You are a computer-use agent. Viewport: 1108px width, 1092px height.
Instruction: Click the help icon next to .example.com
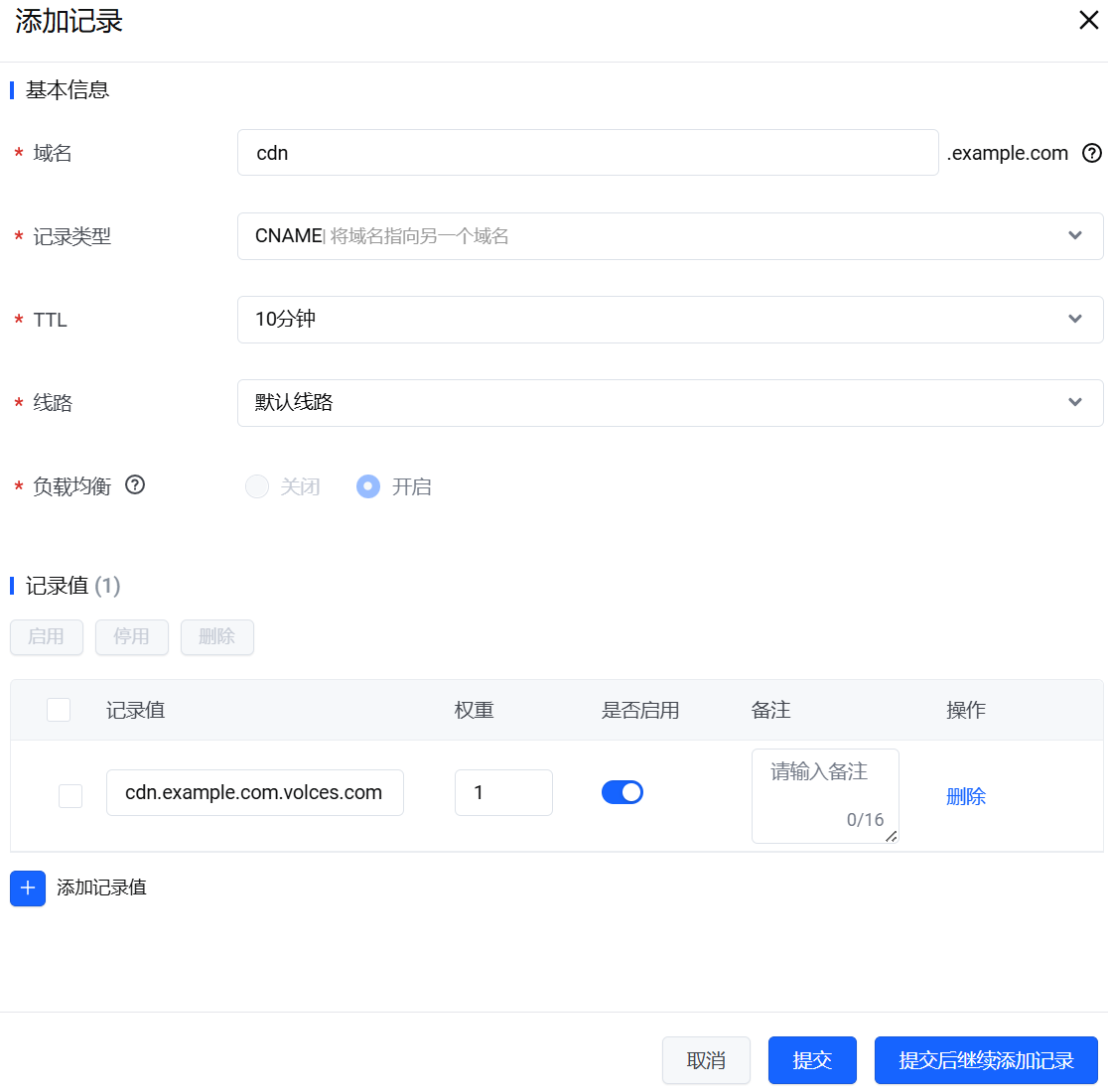click(x=1092, y=153)
